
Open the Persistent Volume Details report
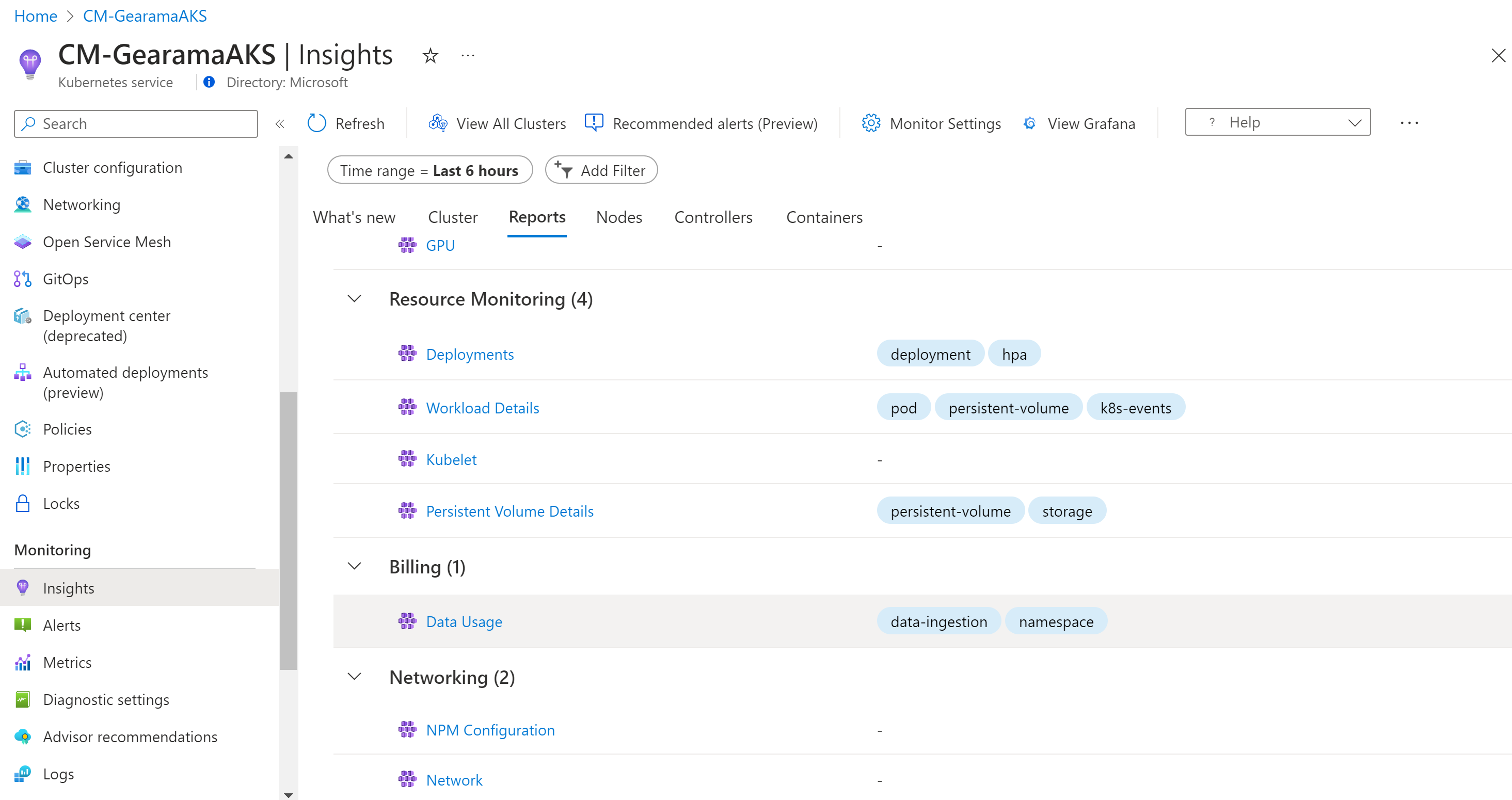tap(510, 511)
